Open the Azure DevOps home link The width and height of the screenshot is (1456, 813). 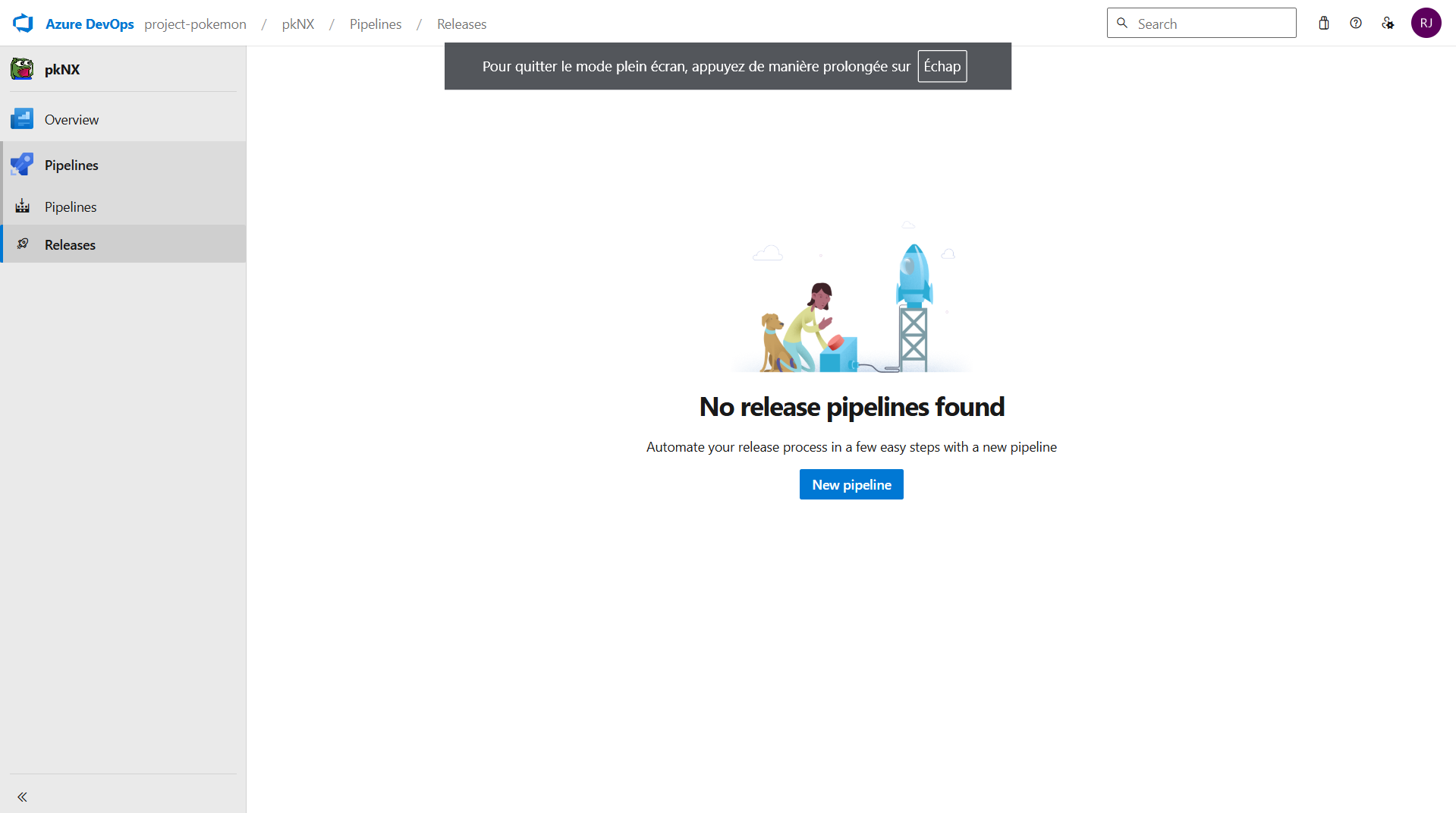90,24
